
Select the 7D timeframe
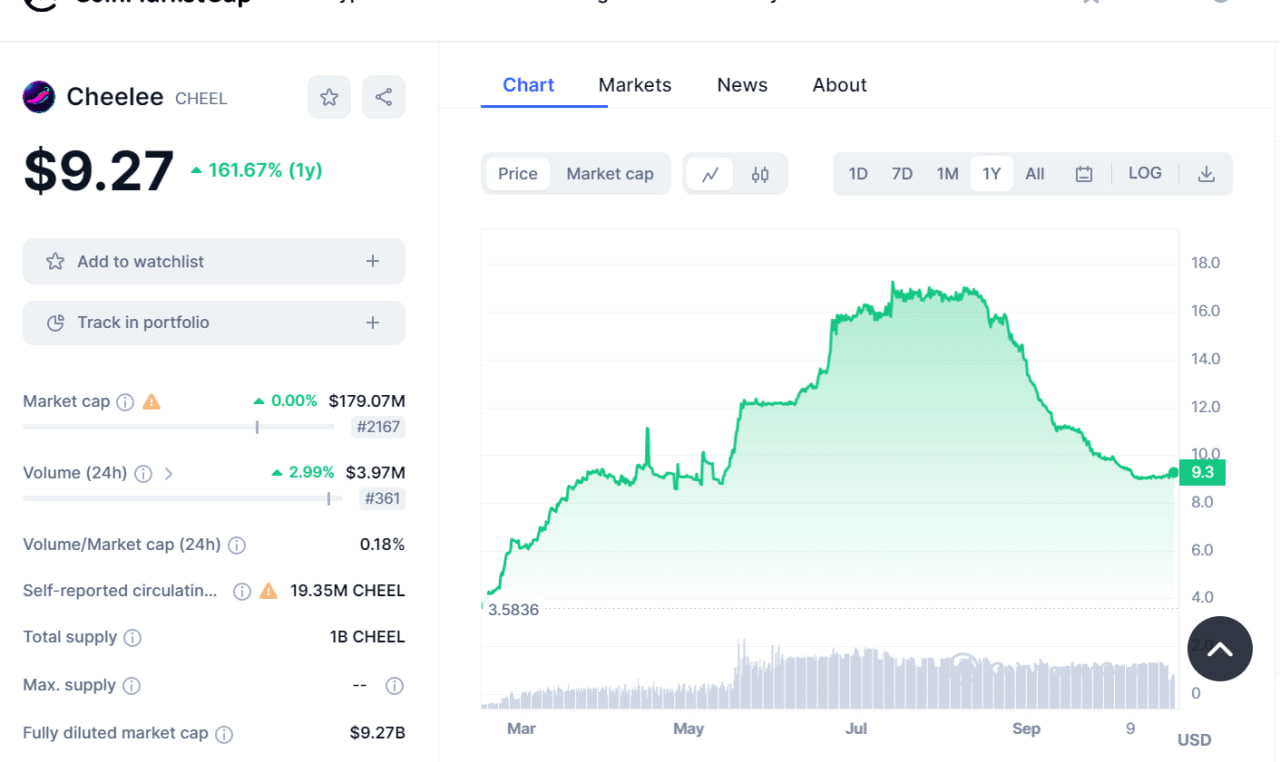(x=901, y=173)
